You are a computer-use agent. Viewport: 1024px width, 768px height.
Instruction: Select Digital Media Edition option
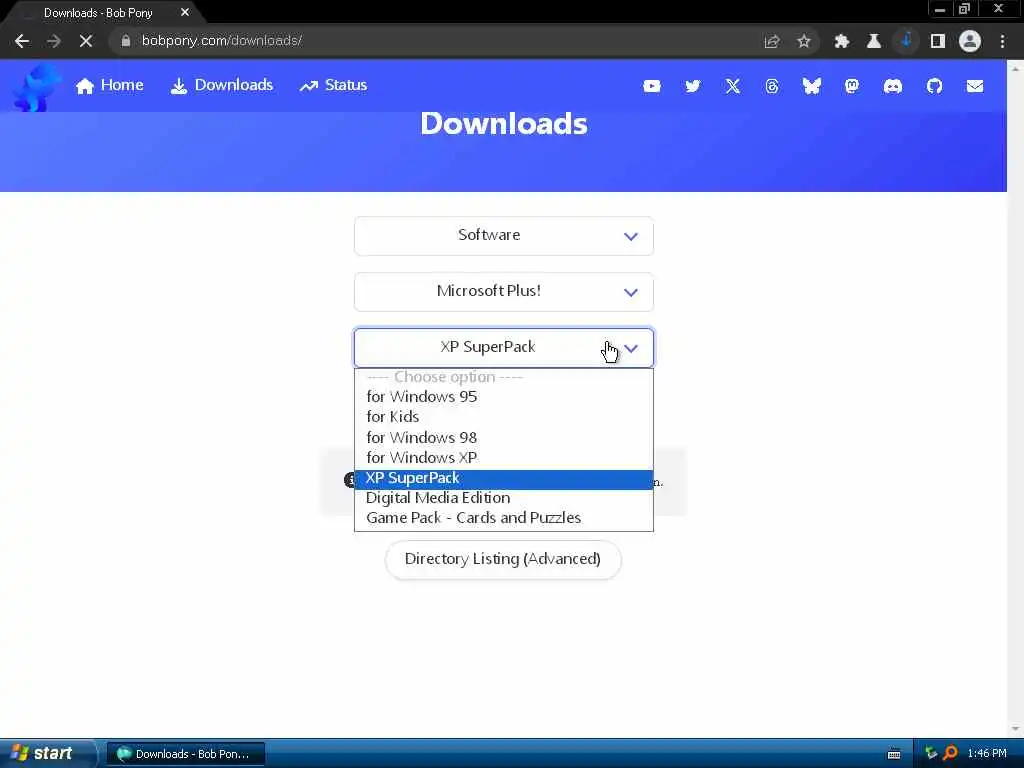pyautogui.click(x=504, y=498)
